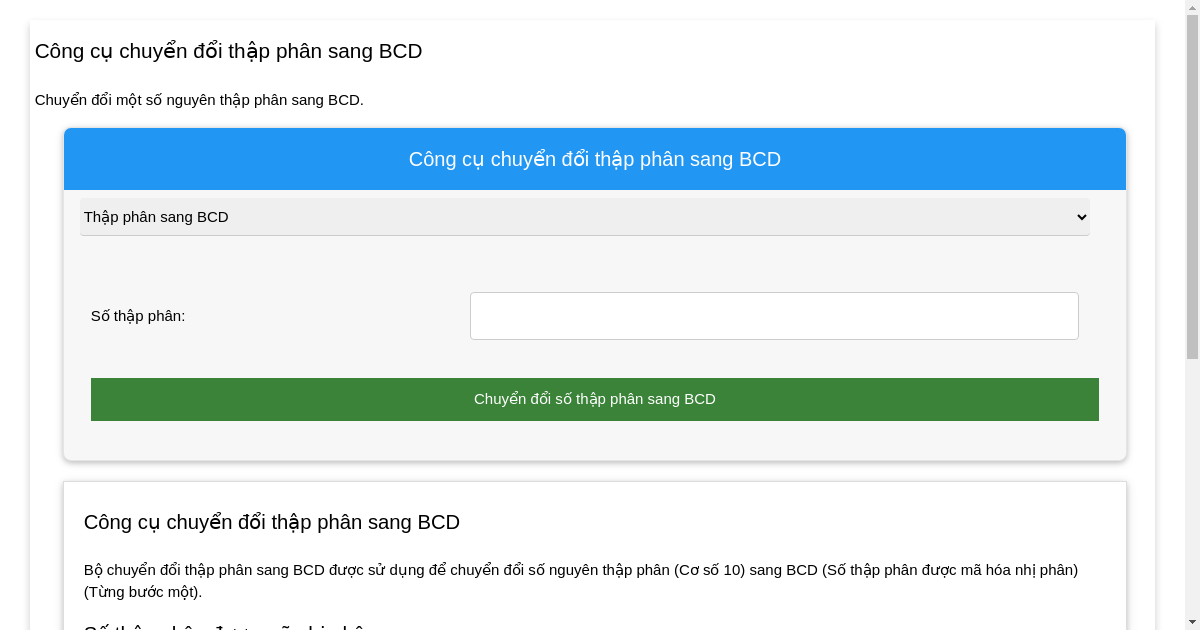Click the description text below the main heading
Image resolution: width=1200 pixels, height=630 pixels.
199,100
